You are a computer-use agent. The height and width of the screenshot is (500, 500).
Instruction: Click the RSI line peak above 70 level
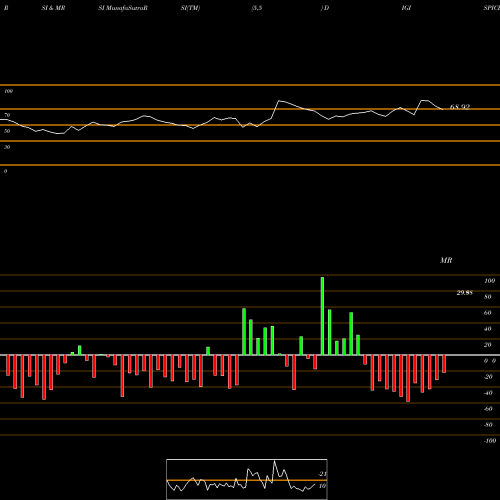click(x=279, y=101)
